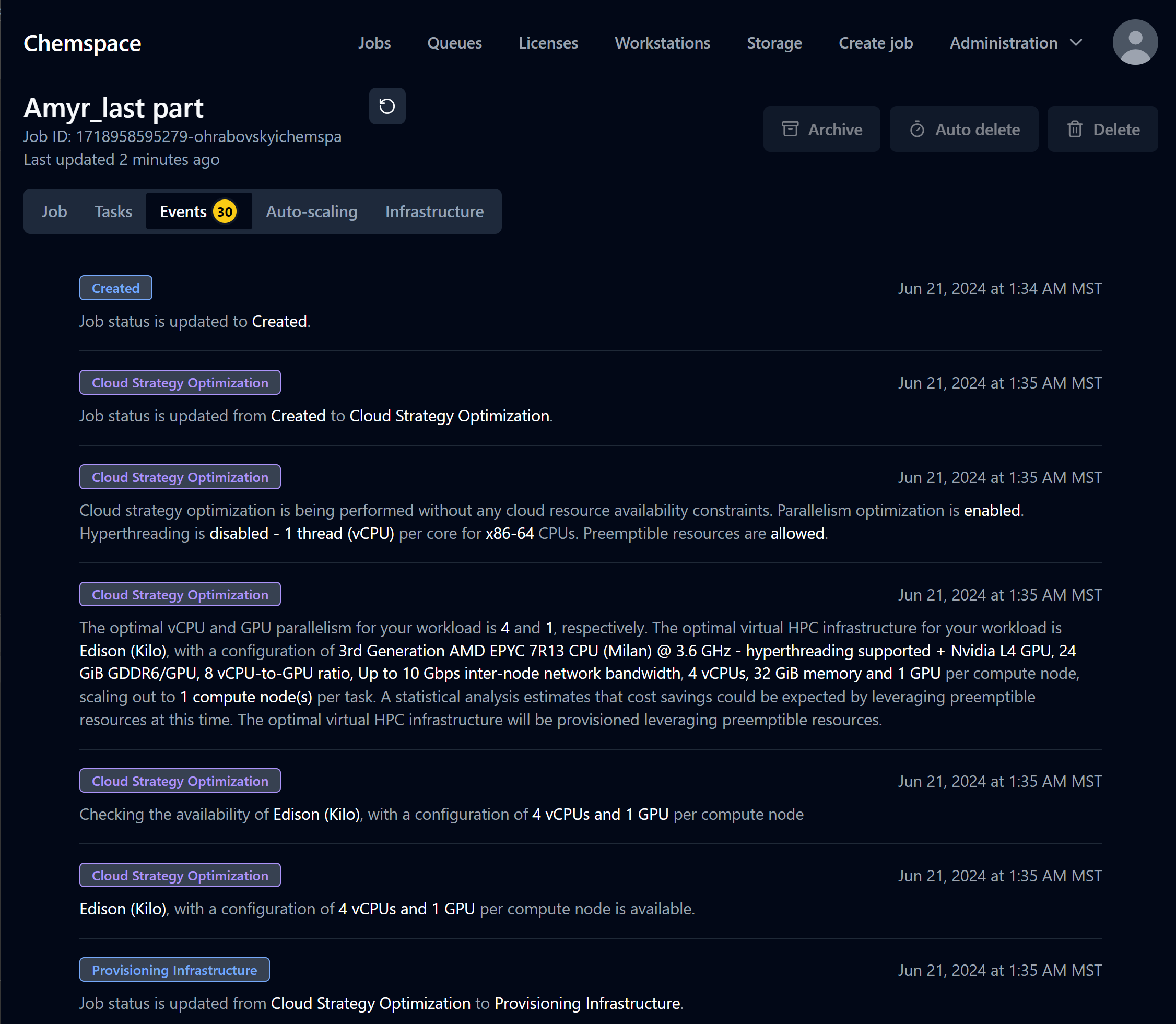Open the Auto-scaling tab

tap(311, 211)
